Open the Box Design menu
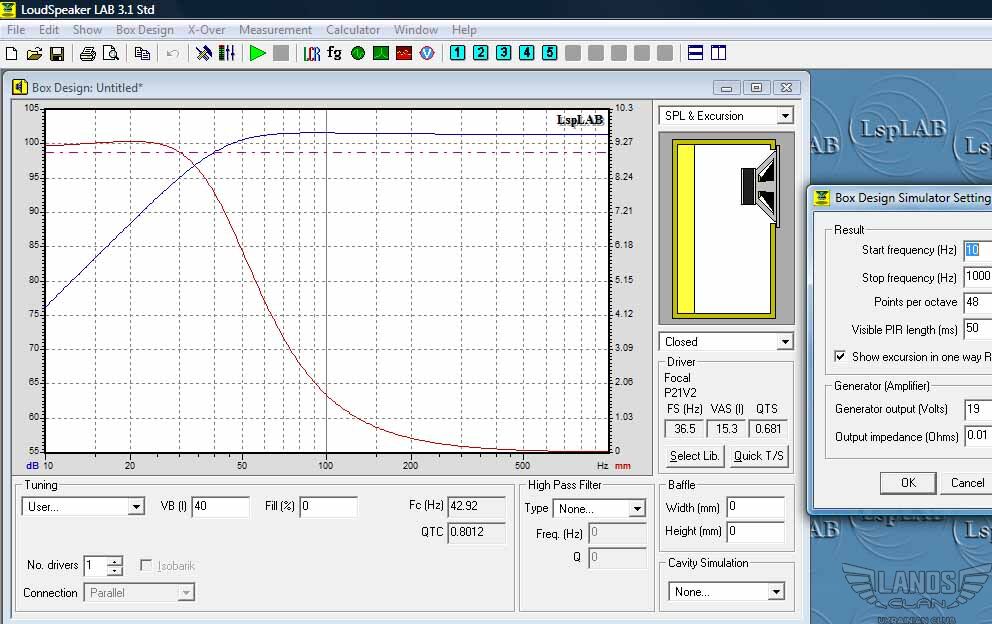The height and width of the screenshot is (624, 992). click(144, 30)
